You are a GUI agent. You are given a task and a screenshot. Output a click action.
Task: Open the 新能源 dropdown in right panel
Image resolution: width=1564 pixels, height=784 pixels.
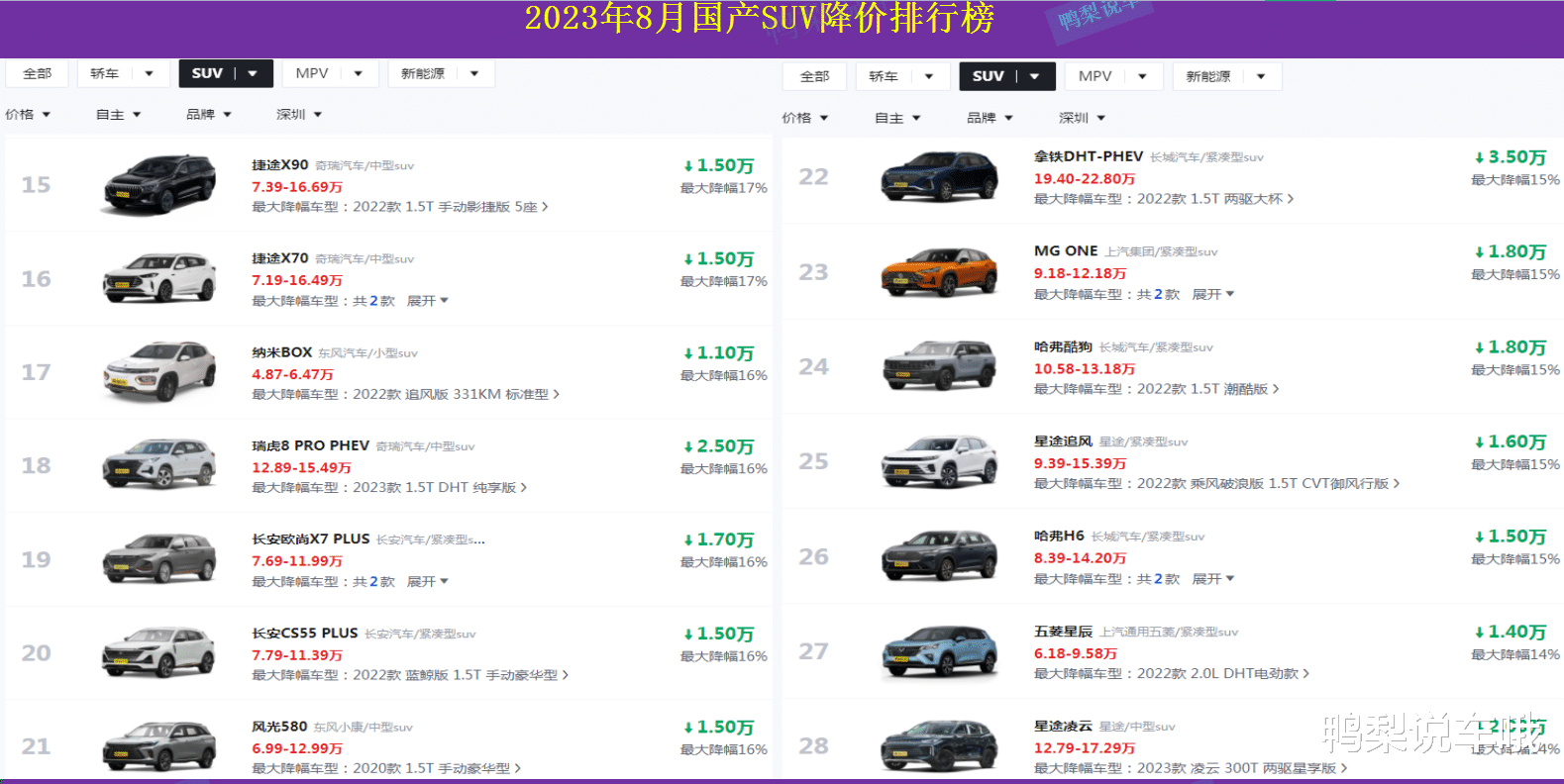click(1226, 77)
